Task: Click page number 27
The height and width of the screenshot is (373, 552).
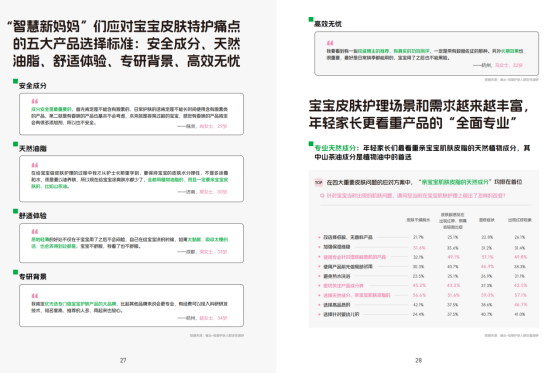Action: coord(123,360)
